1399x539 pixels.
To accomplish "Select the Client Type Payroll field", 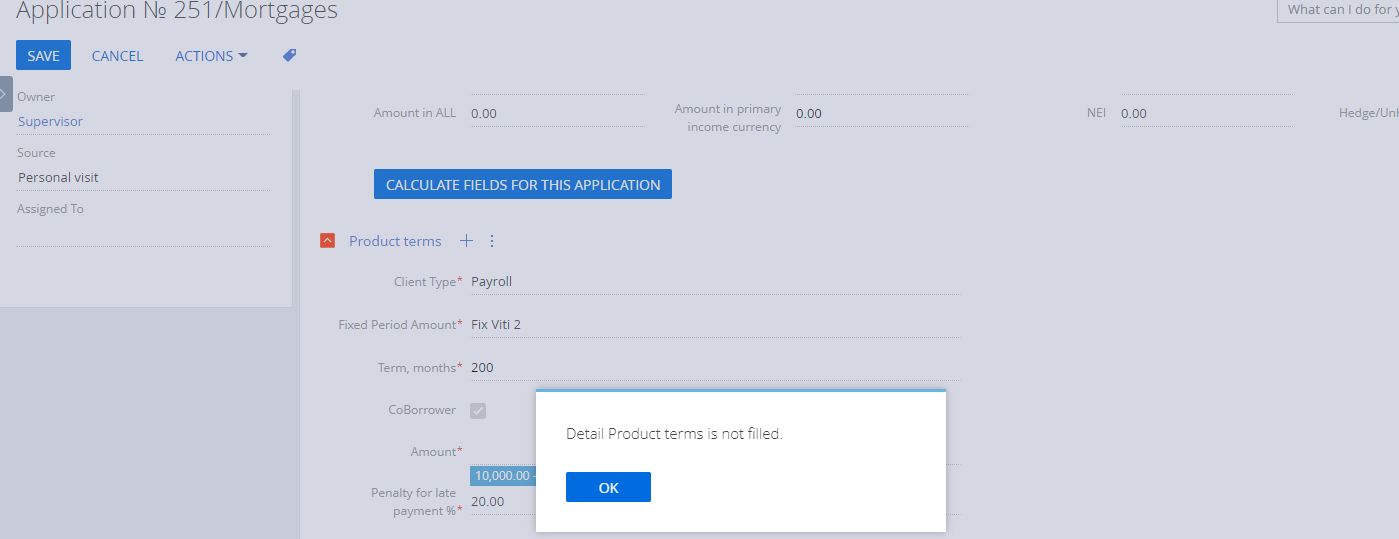I will click(715, 282).
